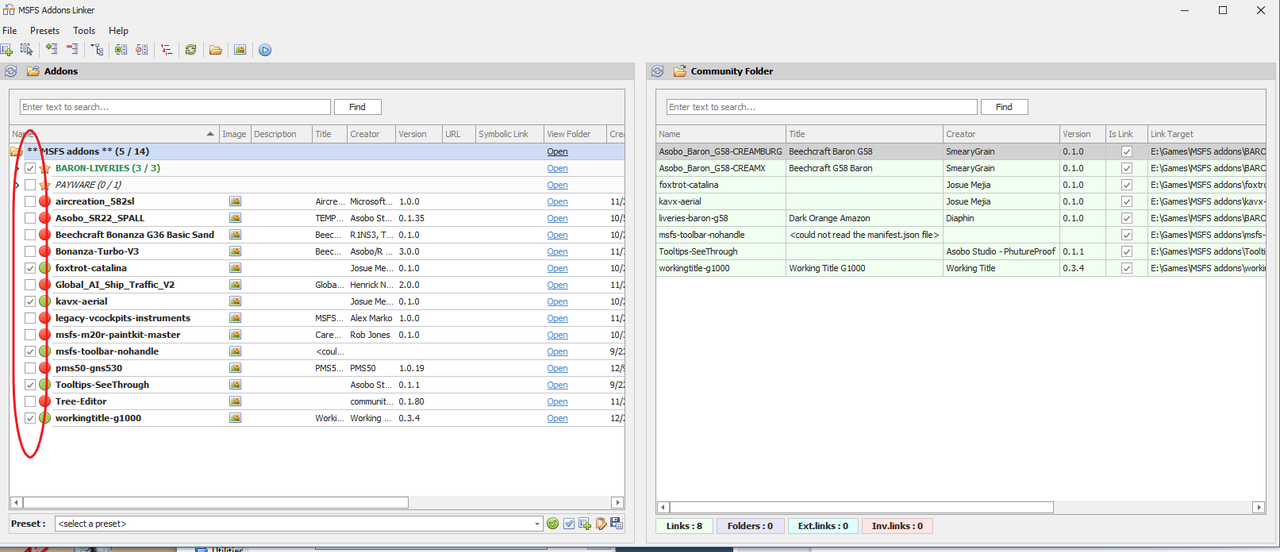
Task: Click the image icon in Tree-Editor row
Action: [x=235, y=401]
